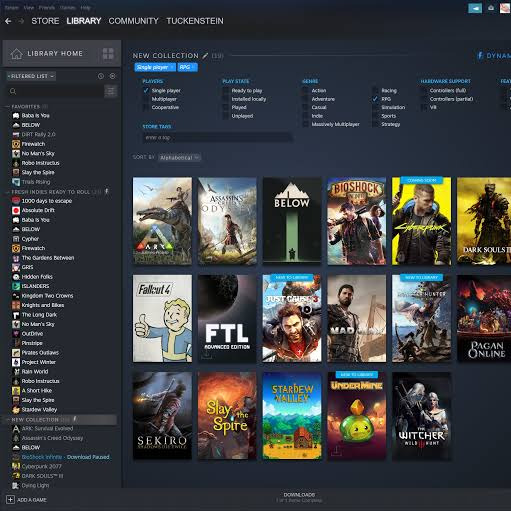Viewport: 511px width, 511px height.
Task: Click the Firewatch icon in Favorites
Action: [16, 144]
